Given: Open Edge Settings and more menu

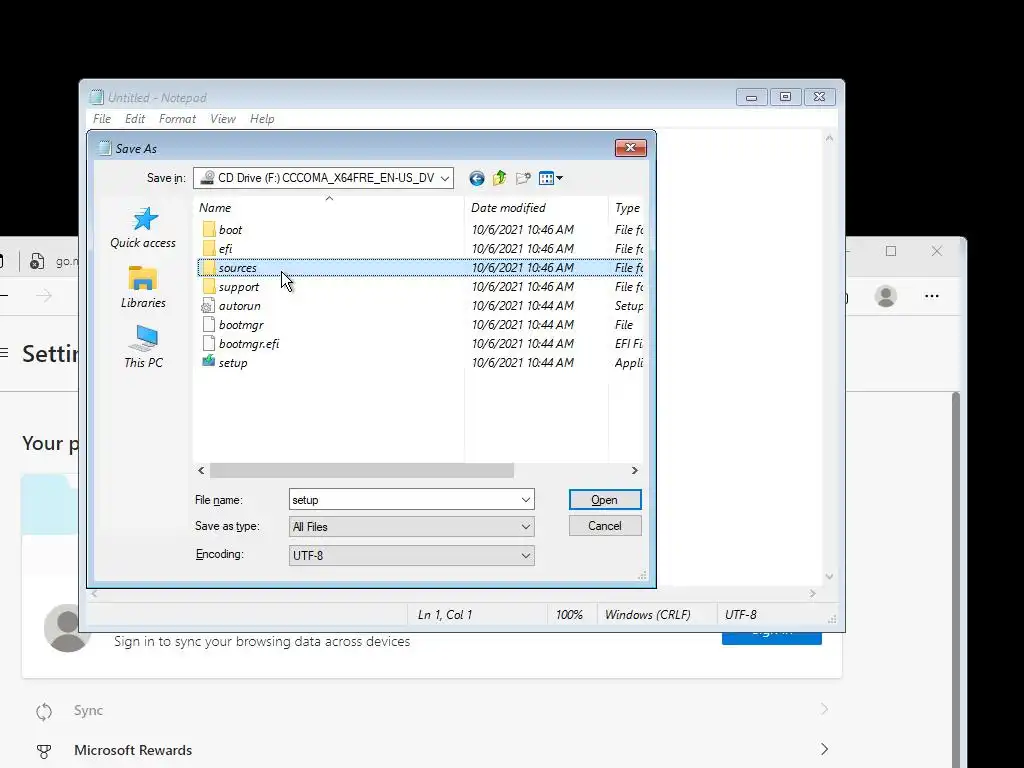Looking at the screenshot, I should tap(931, 296).
